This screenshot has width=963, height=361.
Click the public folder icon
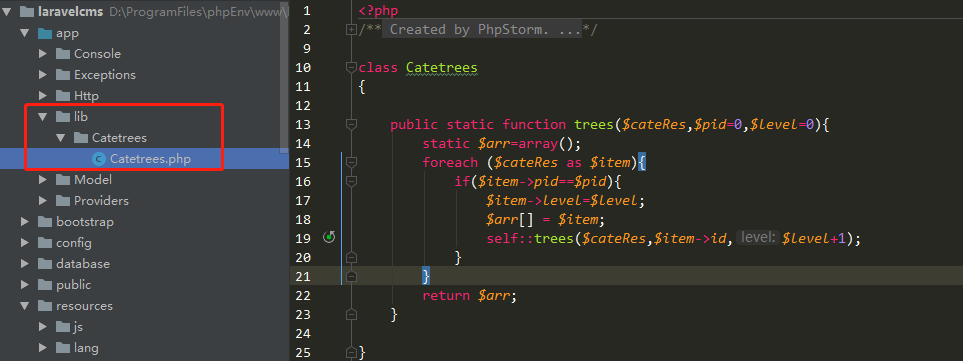pyautogui.click(x=45, y=284)
